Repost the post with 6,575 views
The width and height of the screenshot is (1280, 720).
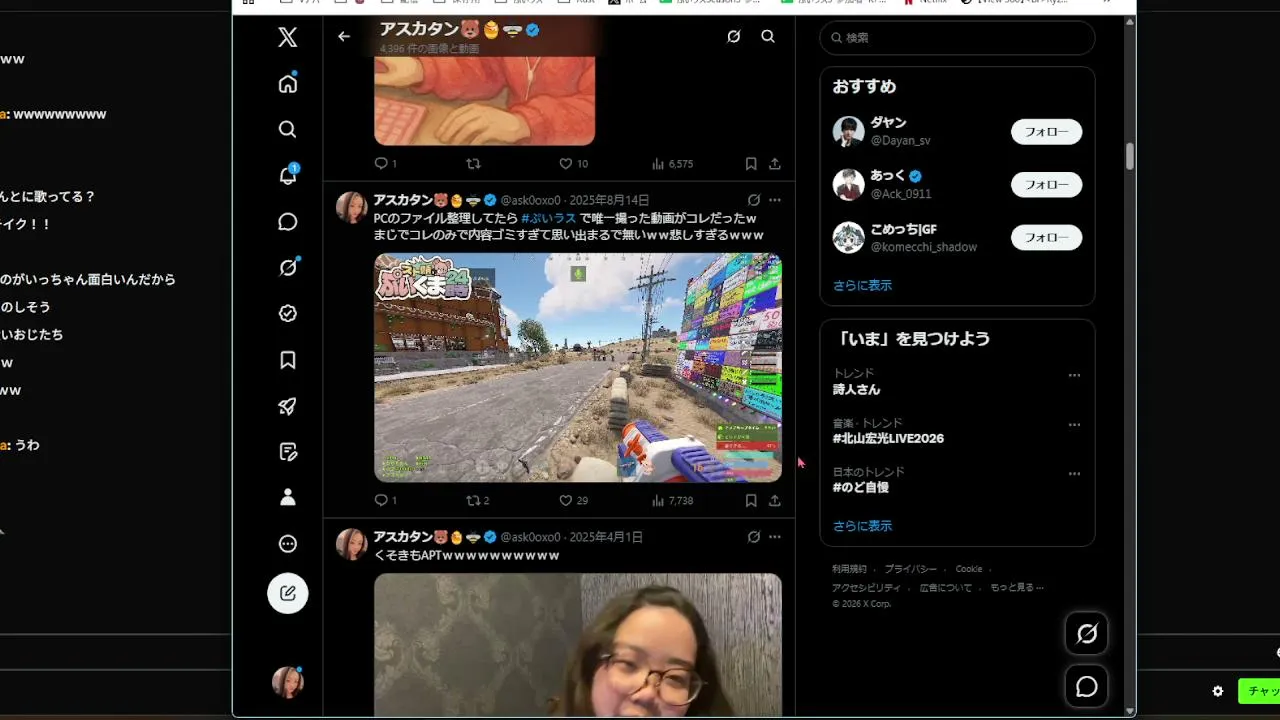(x=474, y=163)
